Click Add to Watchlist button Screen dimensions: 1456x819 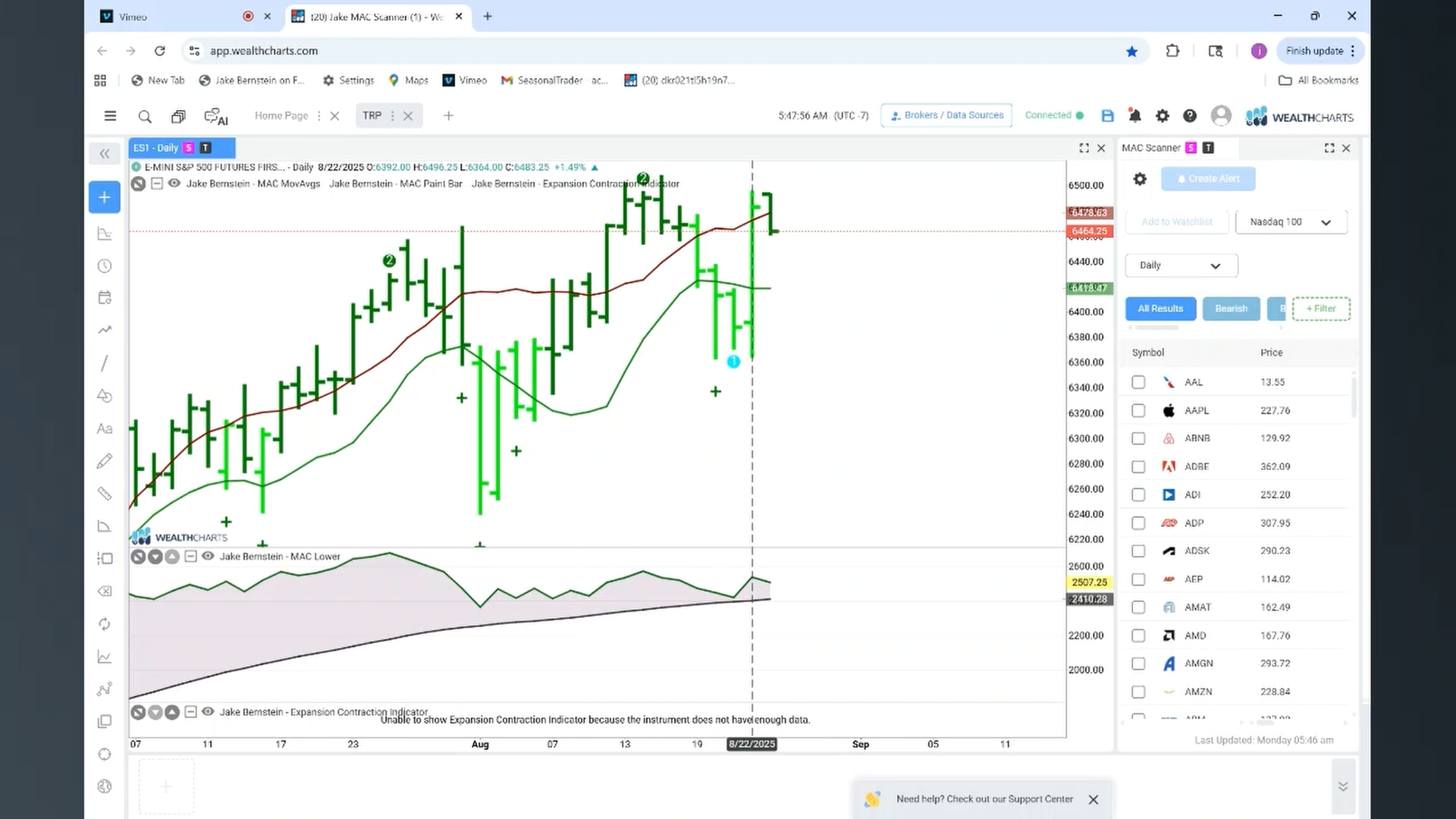[1176, 222]
